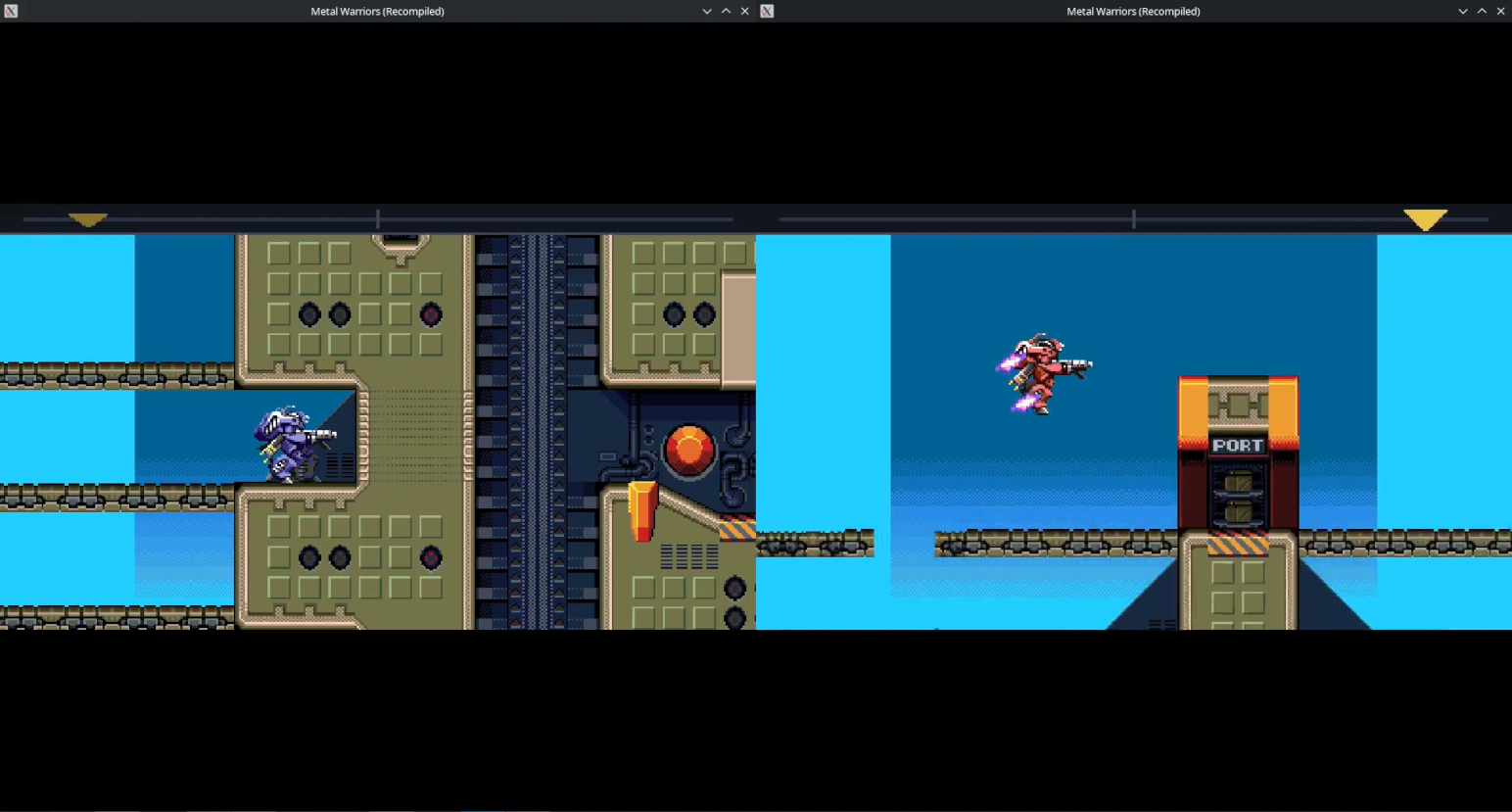Click the bright yellow triangle marker on right bar
This screenshot has height=812, width=1512.
click(1425, 219)
